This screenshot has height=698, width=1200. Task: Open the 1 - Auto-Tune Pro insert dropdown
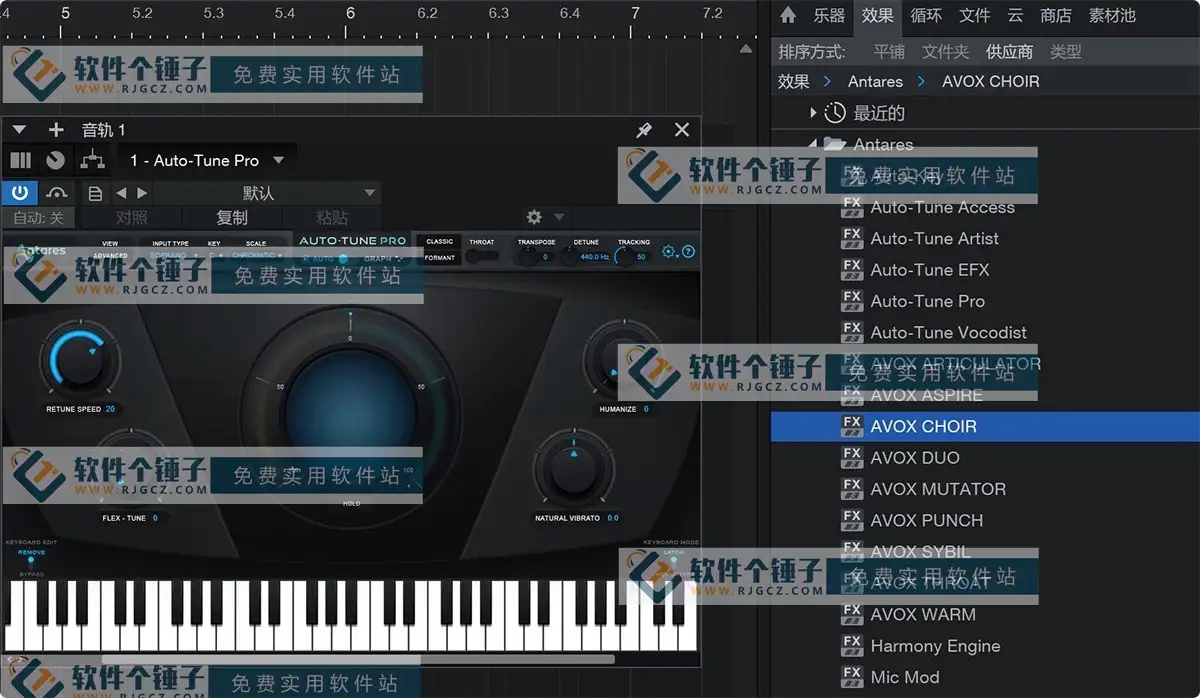click(x=207, y=160)
